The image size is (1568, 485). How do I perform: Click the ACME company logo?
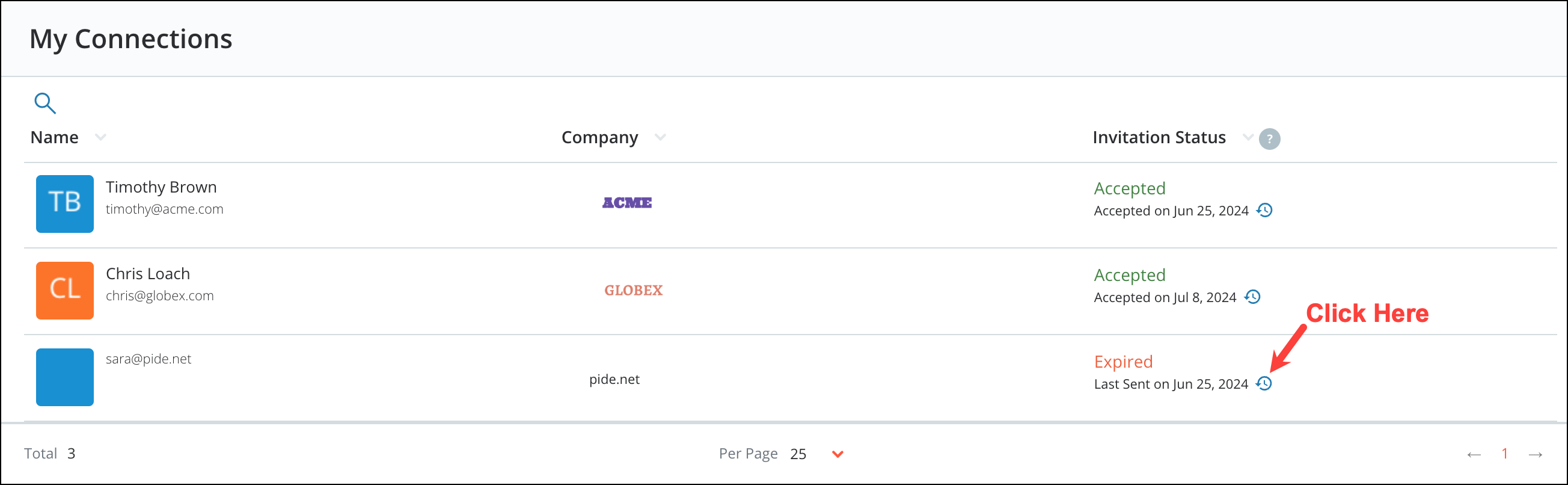[x=627, y=203]
